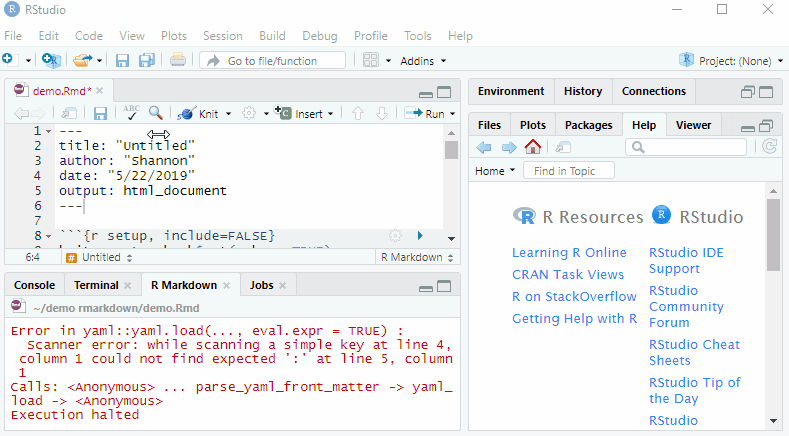Open the Knit options dropdown arrow

pyautogui.click(x=228, y=114)
